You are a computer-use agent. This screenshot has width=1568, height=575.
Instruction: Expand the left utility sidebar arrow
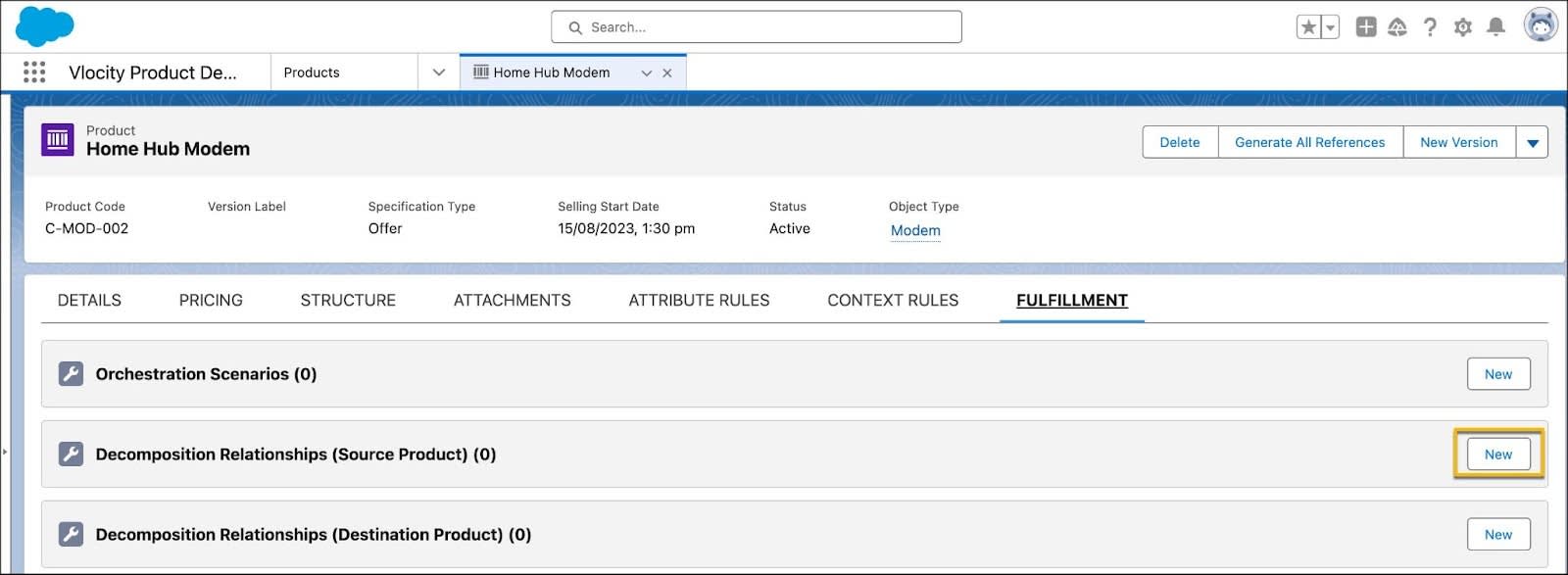pyautogui.click(x=4, y=452)
